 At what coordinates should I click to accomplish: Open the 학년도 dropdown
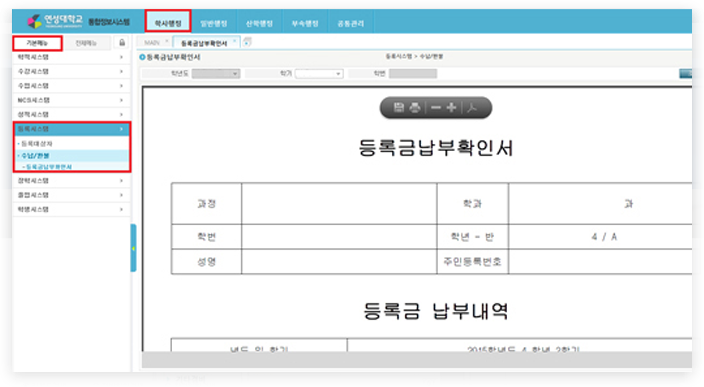click(x=216, y=74)
